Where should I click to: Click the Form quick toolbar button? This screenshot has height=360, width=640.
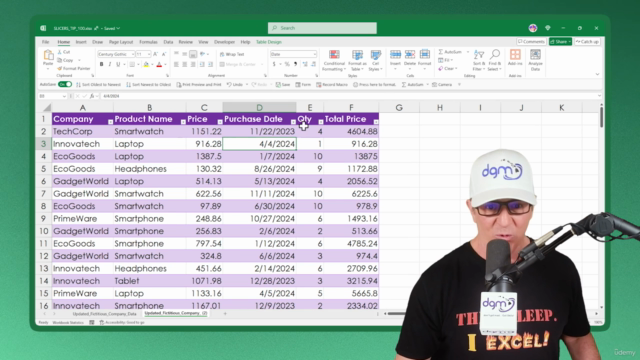303,84
